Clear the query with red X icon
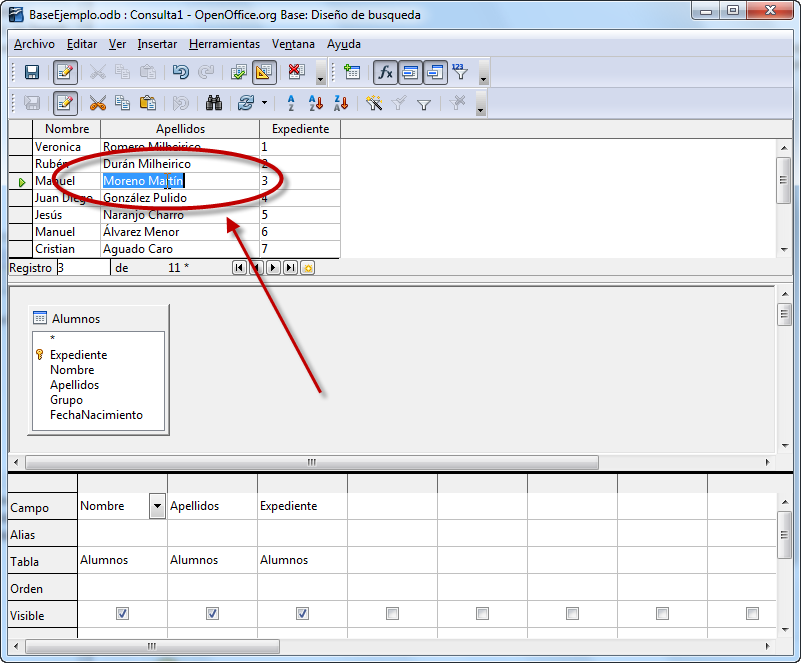The height and width of the screenshot is (663, 801). [297, 72]
